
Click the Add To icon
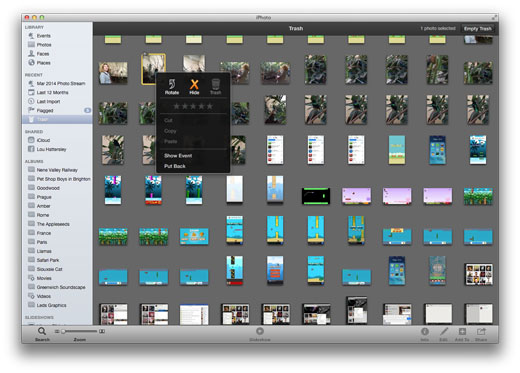[462, 331]
